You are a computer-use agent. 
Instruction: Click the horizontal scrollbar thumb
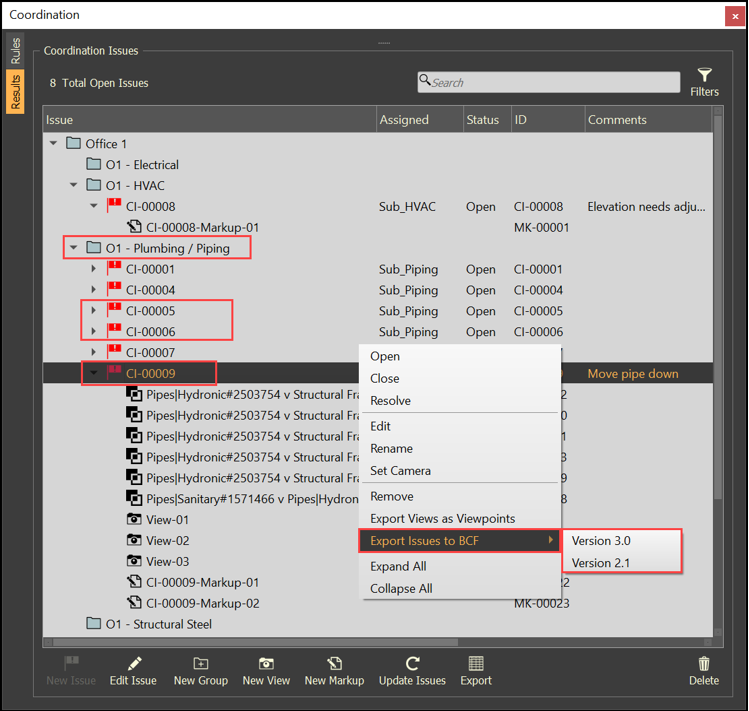[256, 642]
